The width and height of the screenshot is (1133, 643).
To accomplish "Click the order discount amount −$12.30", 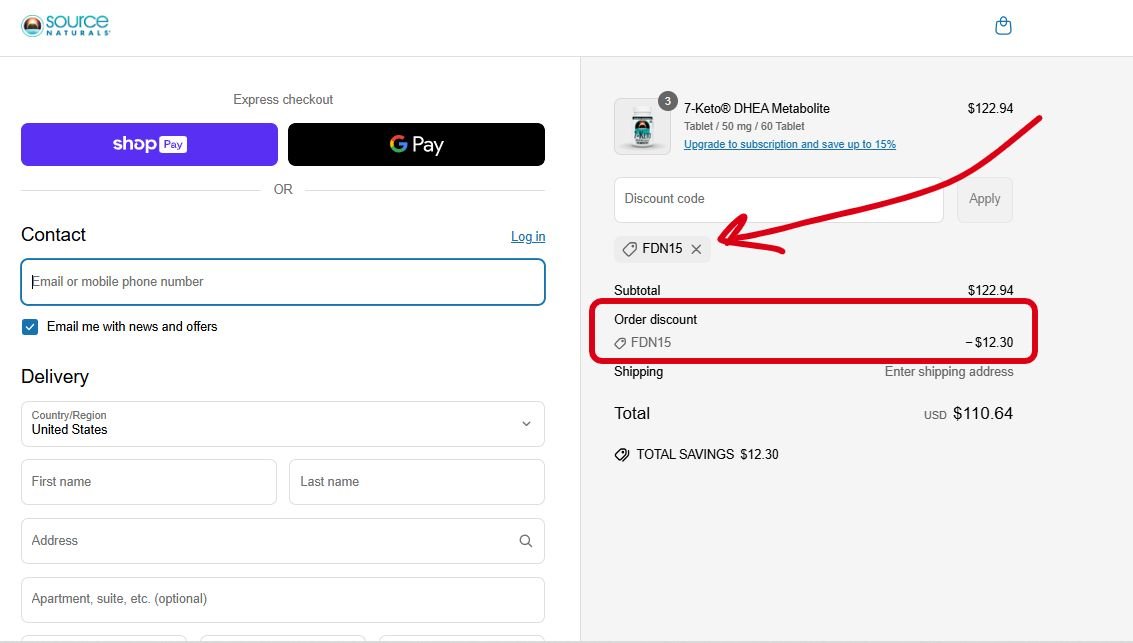I will tap(989, 342).
